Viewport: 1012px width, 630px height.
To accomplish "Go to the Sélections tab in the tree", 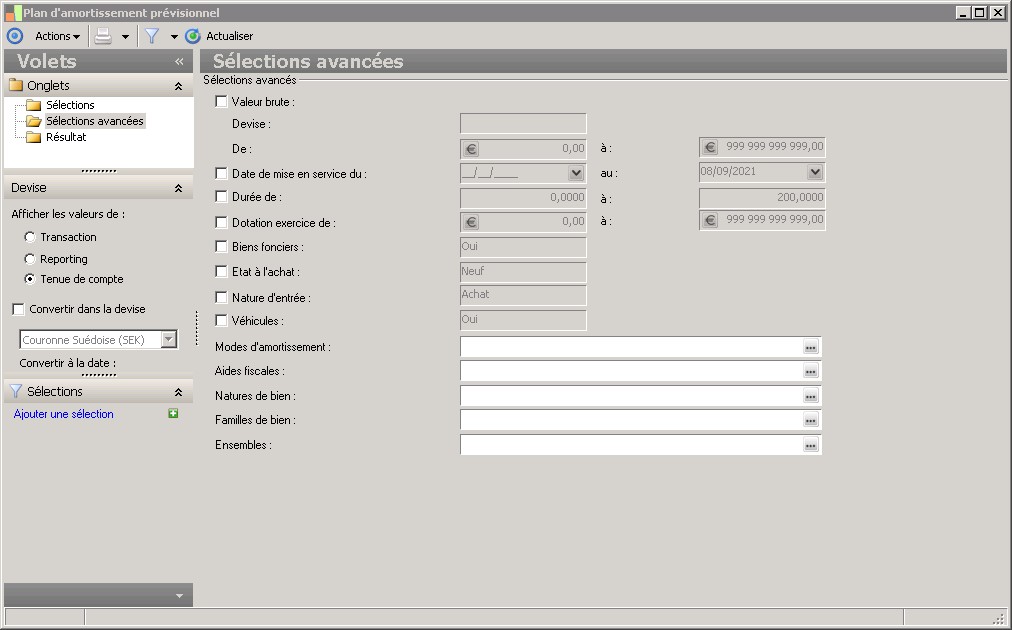I will tap(70, 105).
